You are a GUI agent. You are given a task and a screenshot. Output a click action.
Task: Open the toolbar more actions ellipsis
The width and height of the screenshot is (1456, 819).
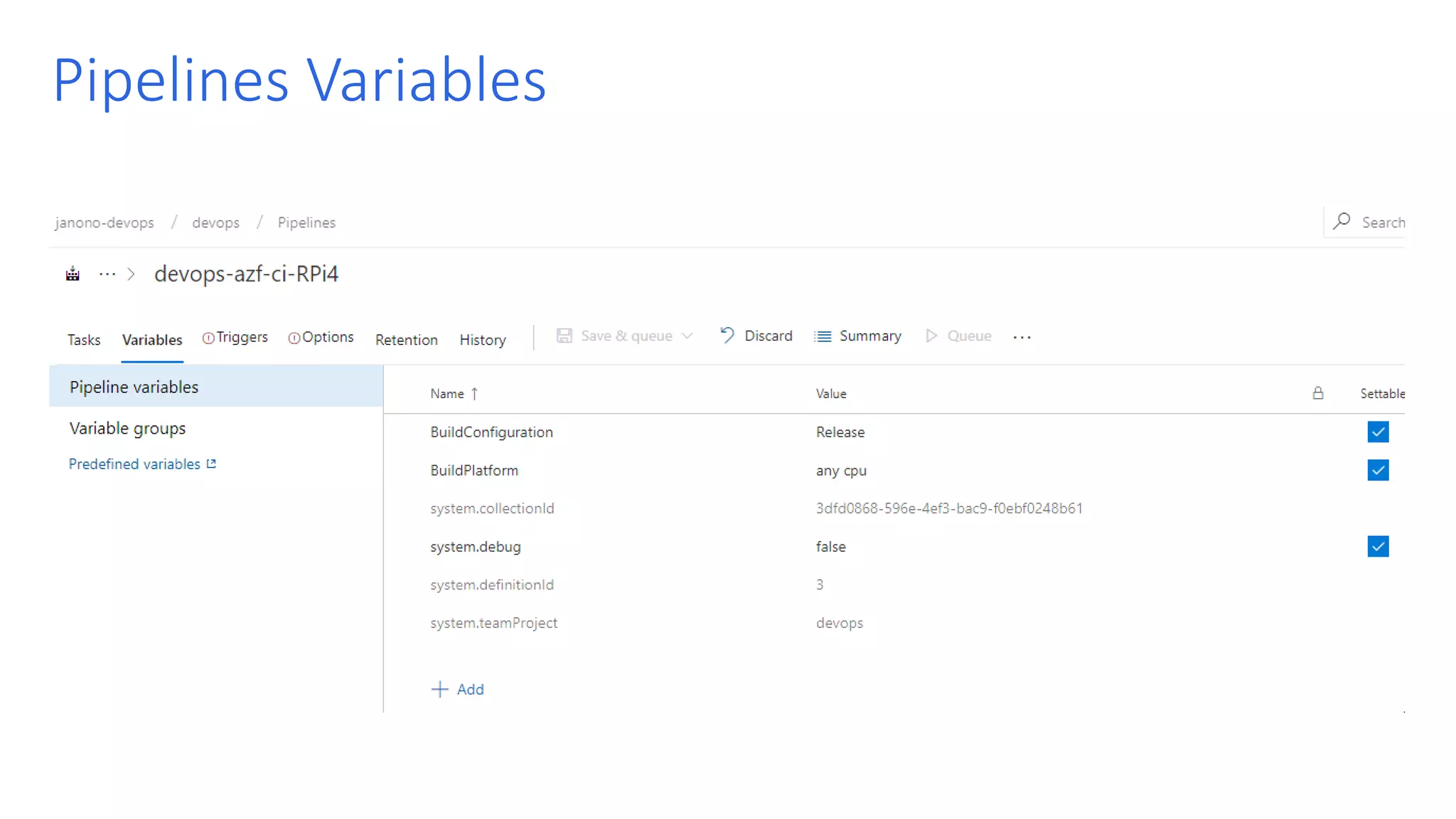[1022, 337]
